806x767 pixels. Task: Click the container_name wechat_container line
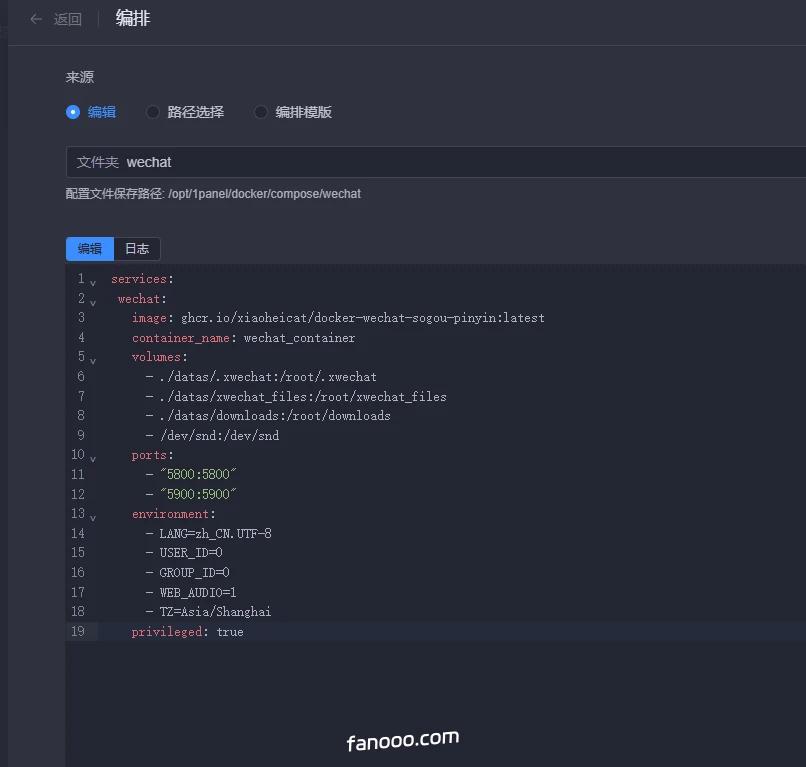(x=243, y=338)
